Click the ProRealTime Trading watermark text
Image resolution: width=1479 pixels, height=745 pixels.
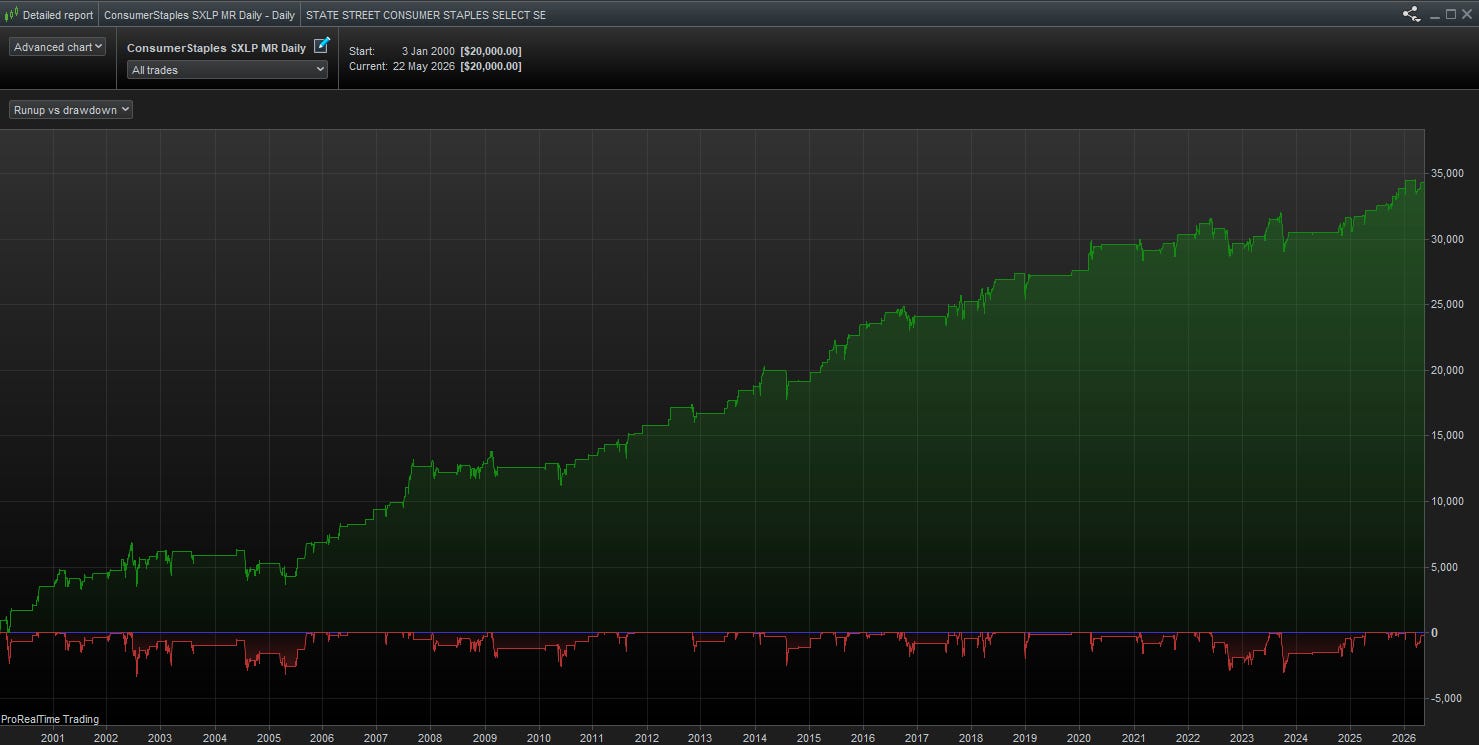pos(50,719)
